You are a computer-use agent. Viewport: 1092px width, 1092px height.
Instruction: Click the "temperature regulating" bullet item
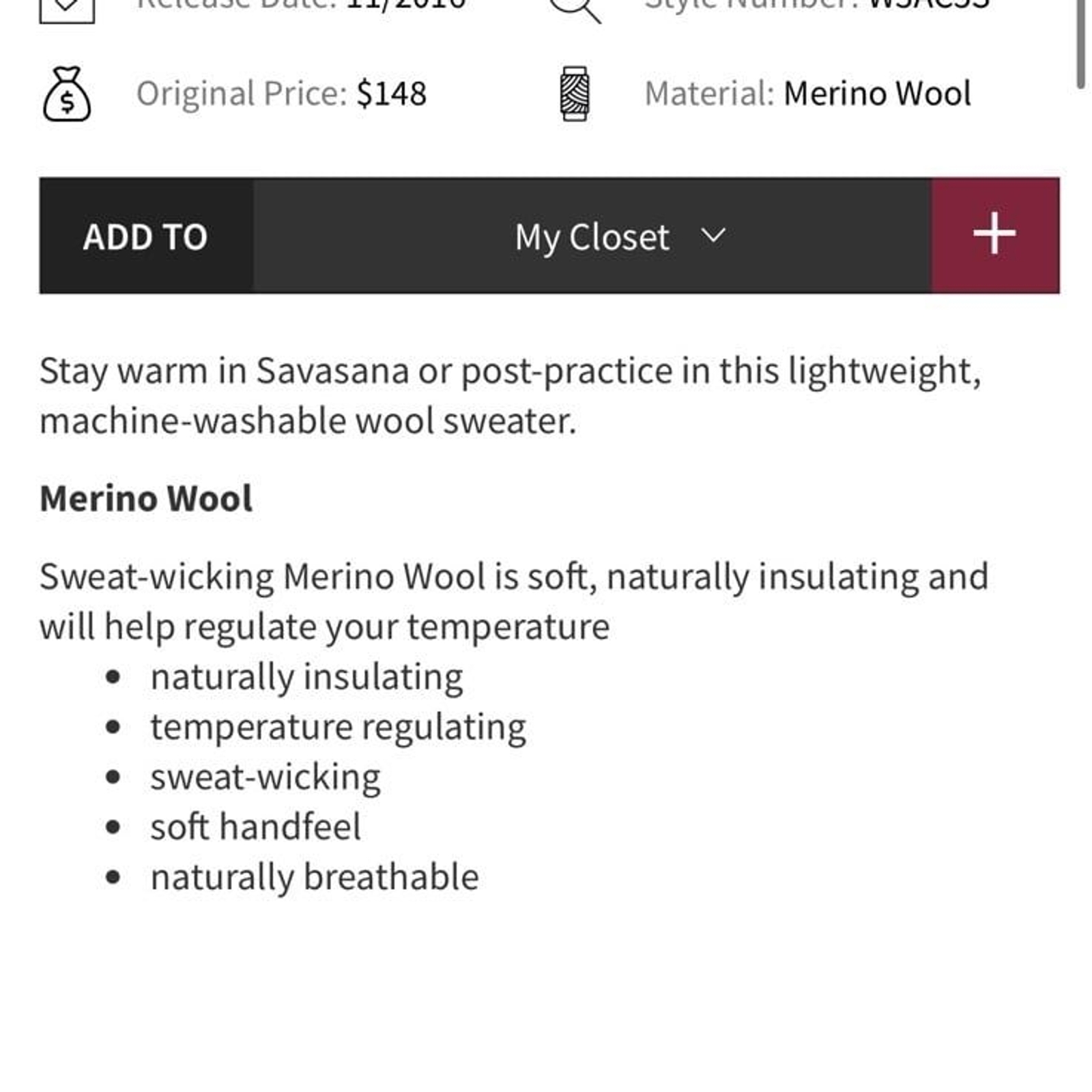point(338,727)
